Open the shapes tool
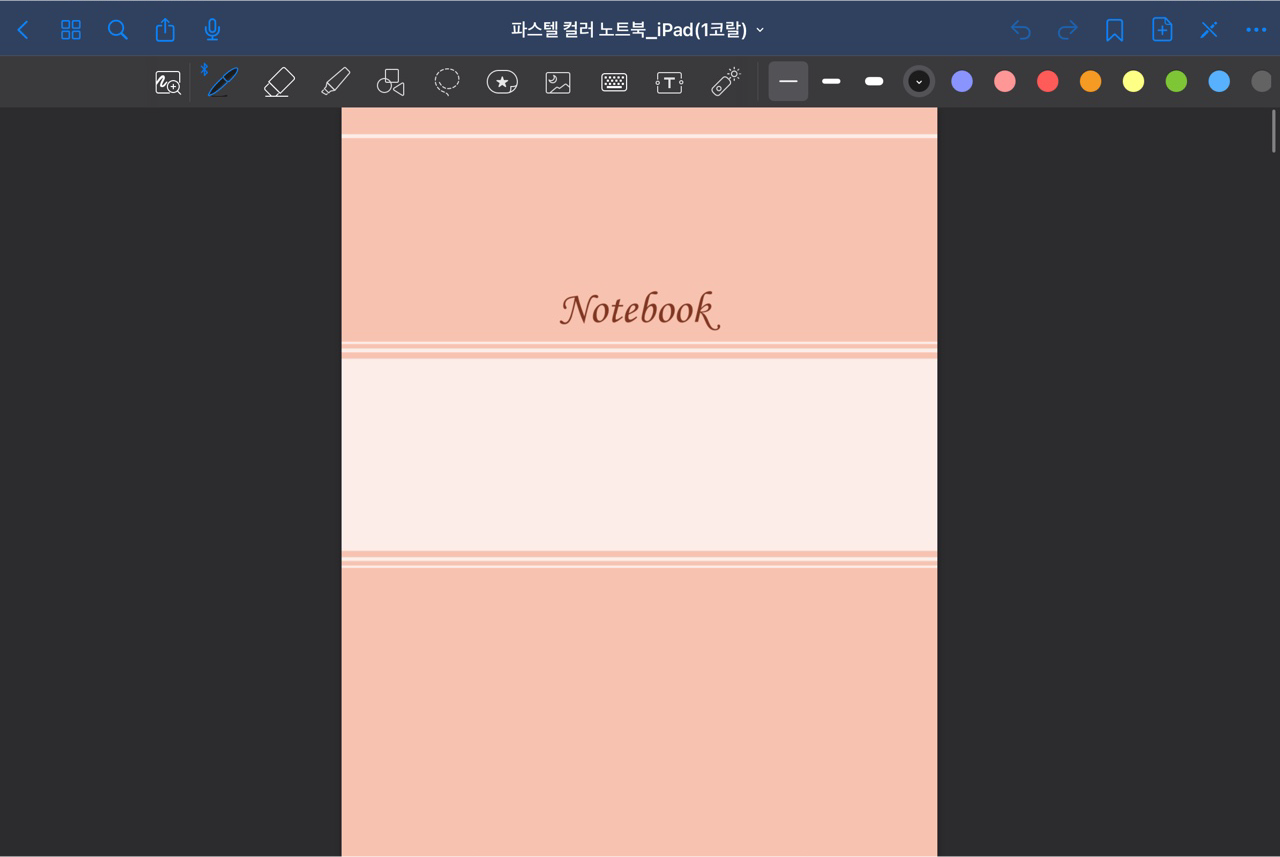The height and width of the screenshot is (857, 1280). [x=390, y=81]
